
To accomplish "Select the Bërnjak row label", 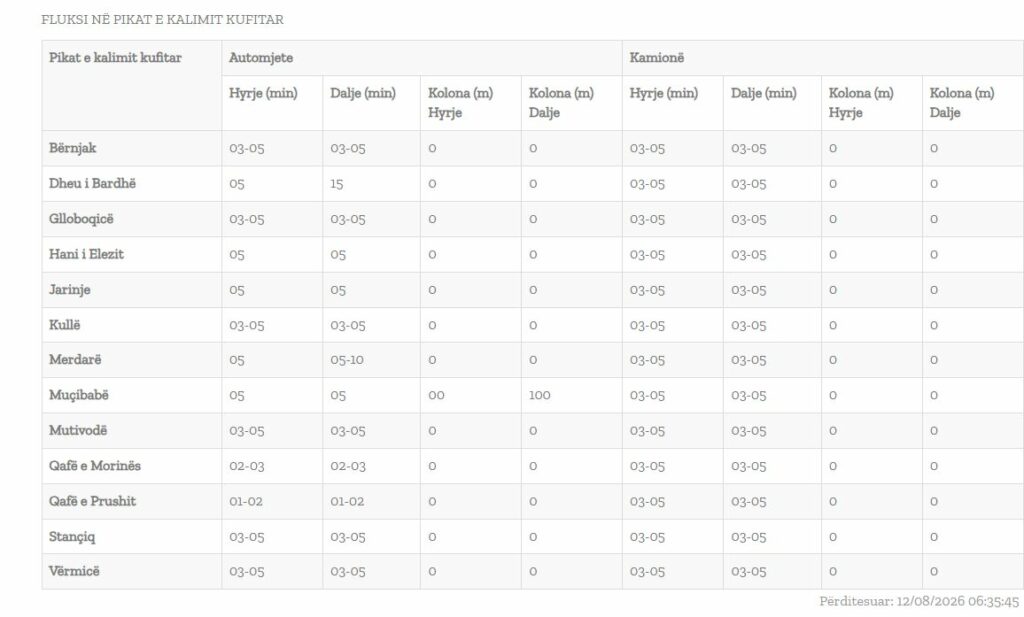I will [x=72, y=148].
